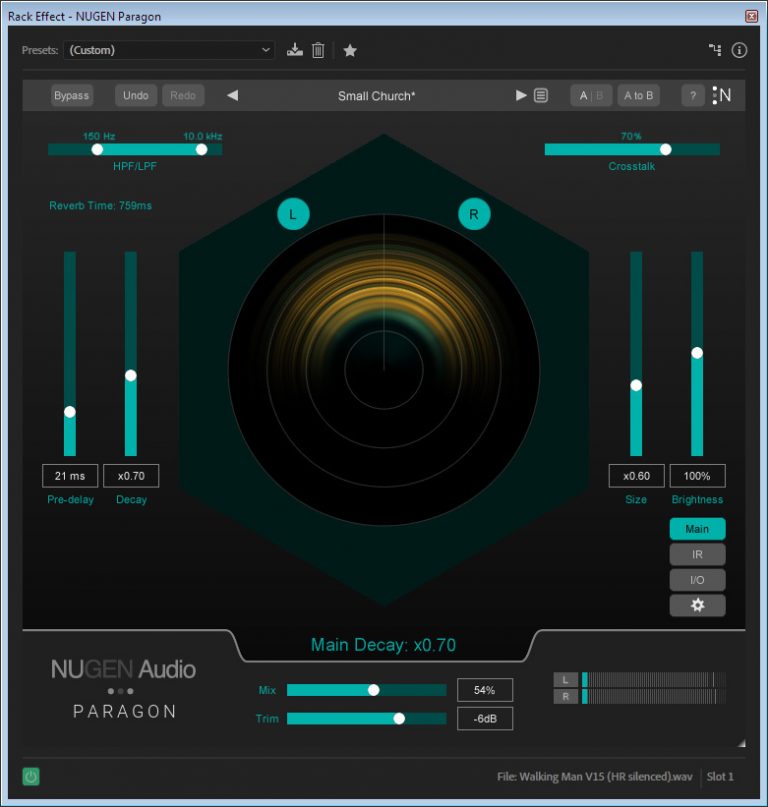
Task: Toggle the Bypass button
Action: click(x=72, y=96)
